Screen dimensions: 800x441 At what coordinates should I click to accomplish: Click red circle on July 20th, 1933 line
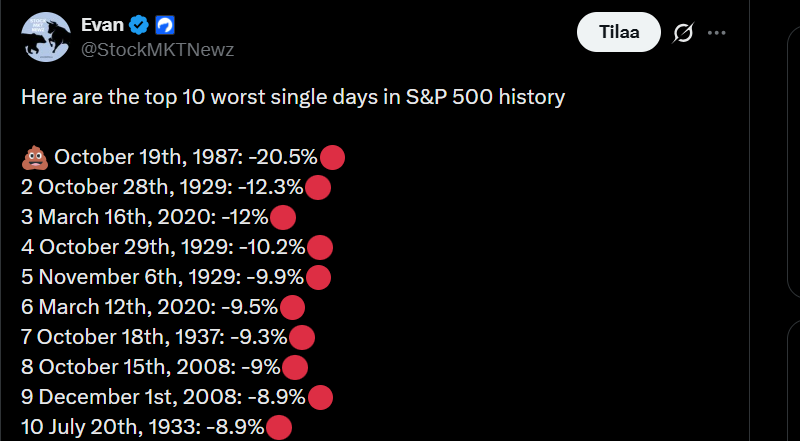279,427
